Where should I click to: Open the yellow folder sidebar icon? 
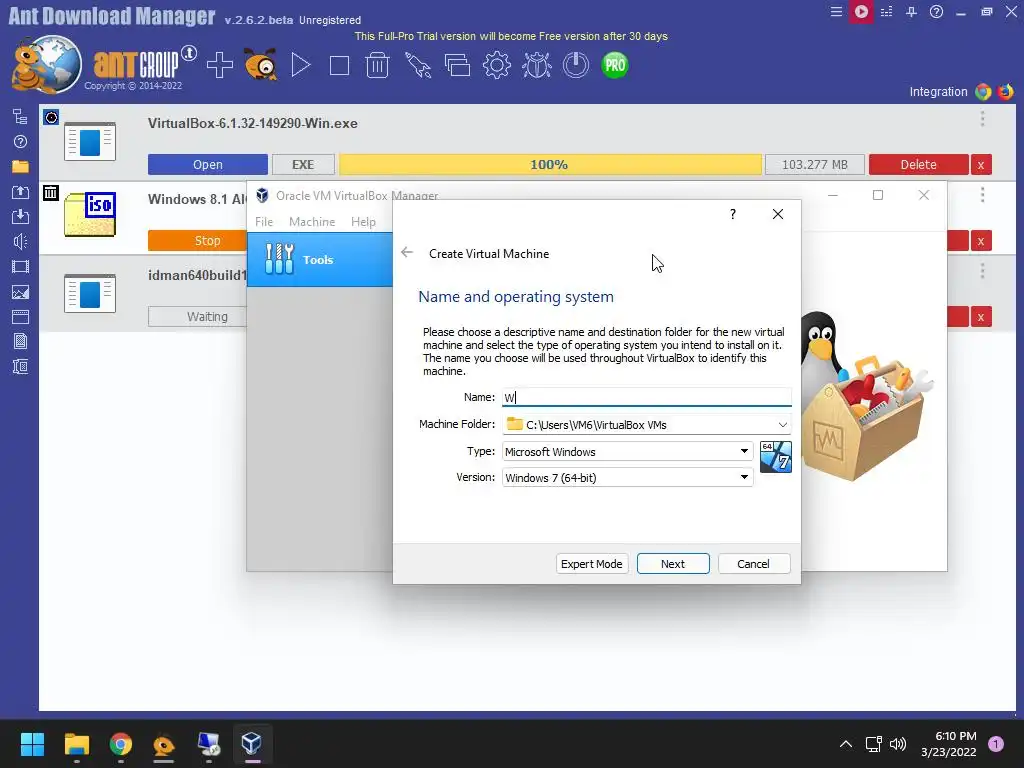(20, 167)
